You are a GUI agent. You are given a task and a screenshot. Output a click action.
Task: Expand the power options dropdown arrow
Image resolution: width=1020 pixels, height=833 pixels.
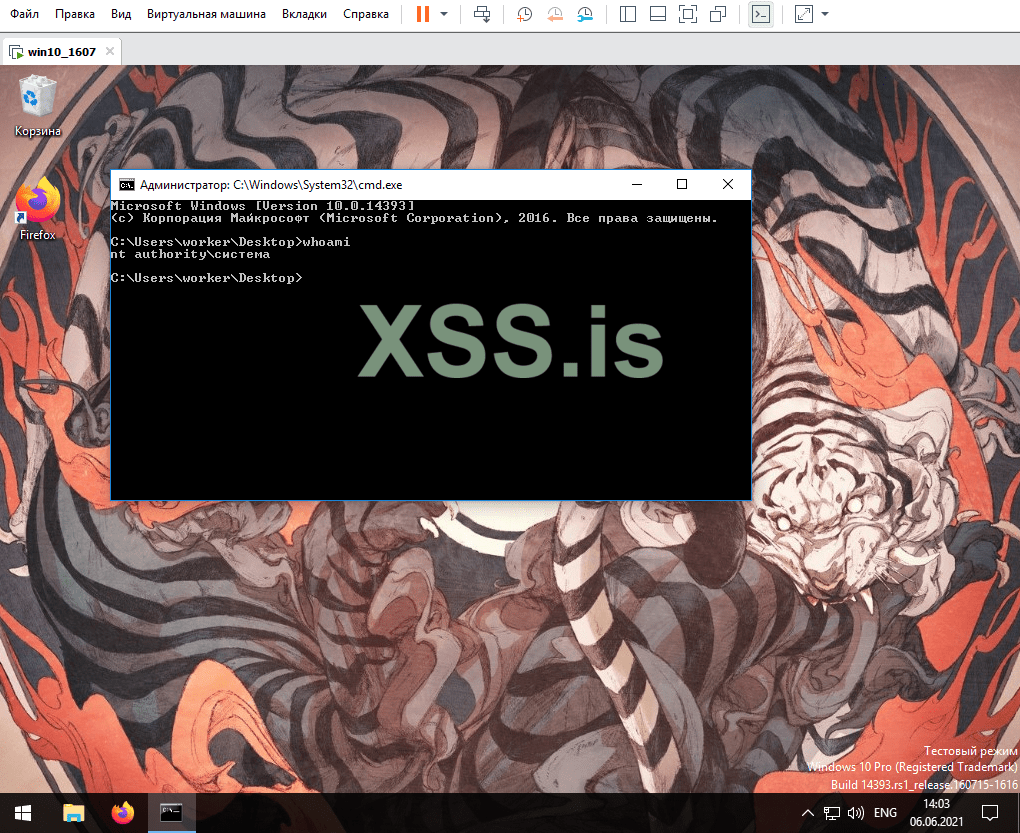444,14
